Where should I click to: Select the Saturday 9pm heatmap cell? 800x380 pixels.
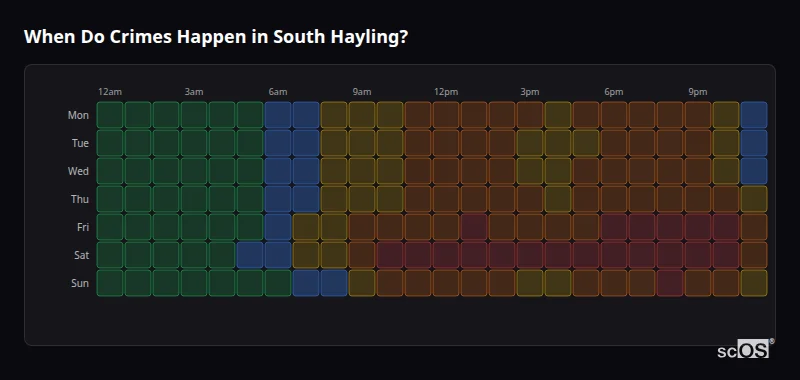698,255
